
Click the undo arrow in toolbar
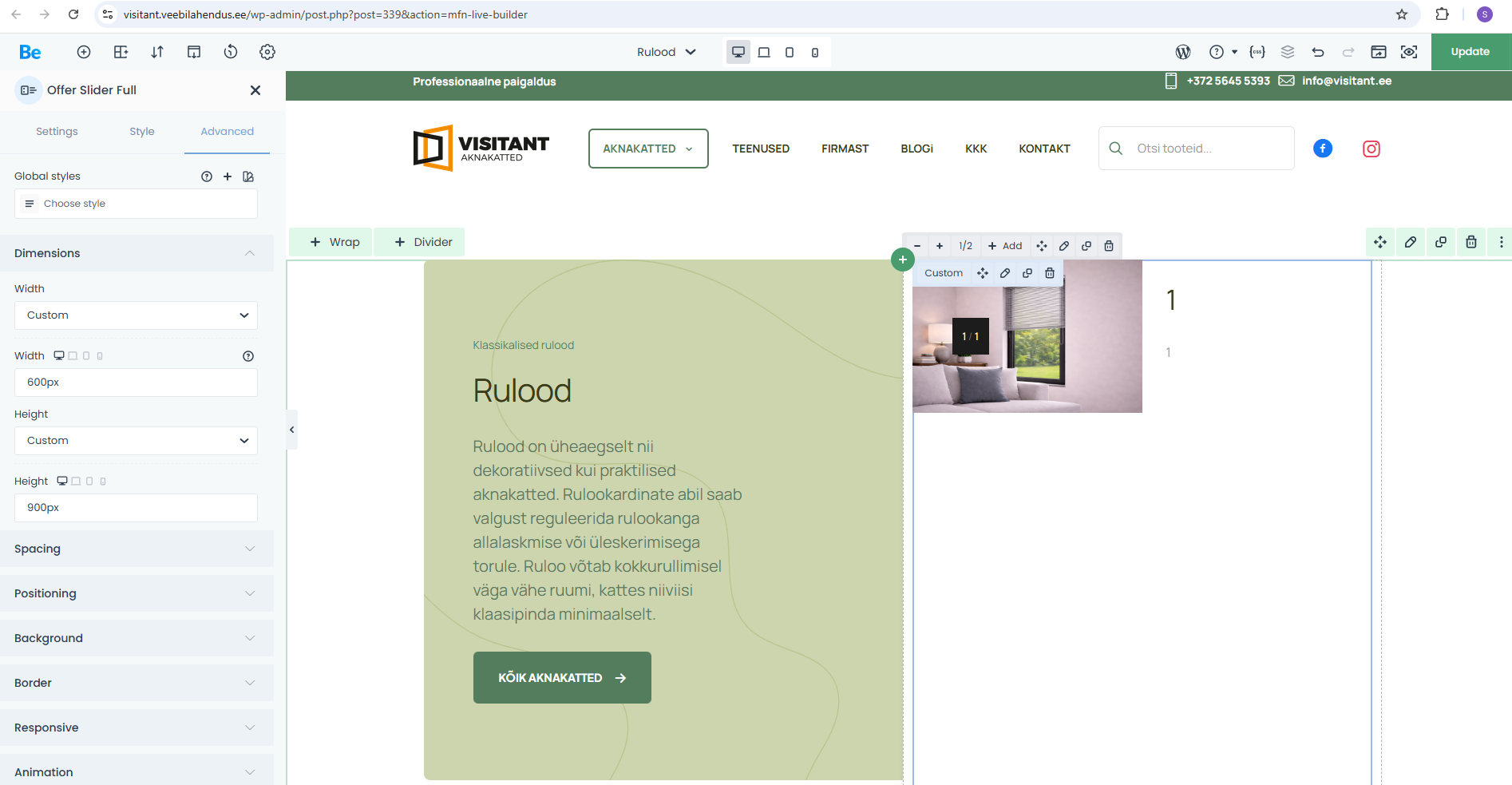(1318, 52)
